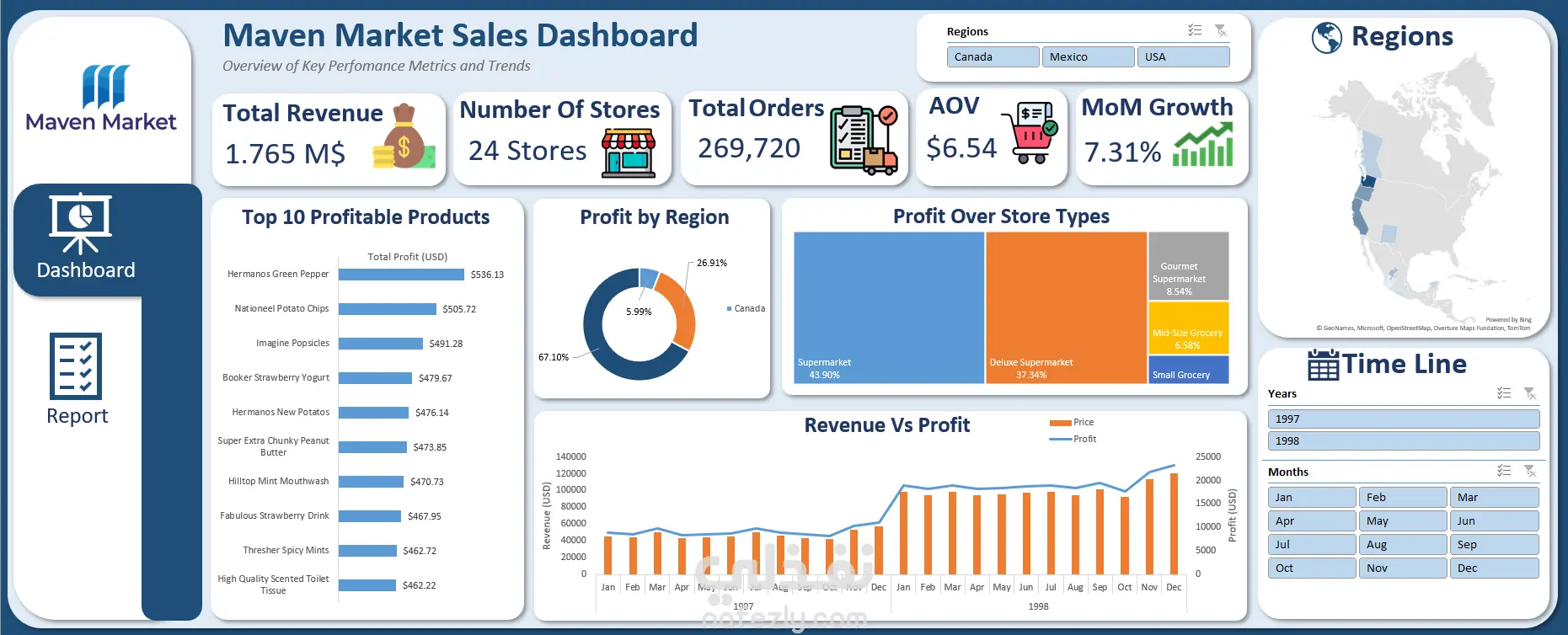The height and width of the screenshot is (635, 1568).
Task: Click the Top 10 Profitable Products title
Action: [366, 217]
